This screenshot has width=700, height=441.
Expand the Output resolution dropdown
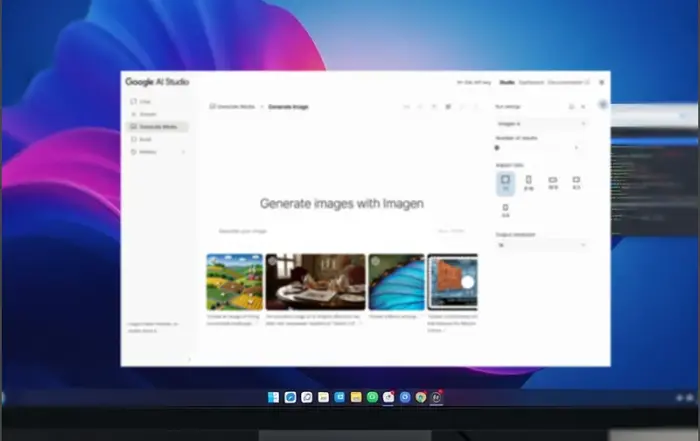coord(541,244)
